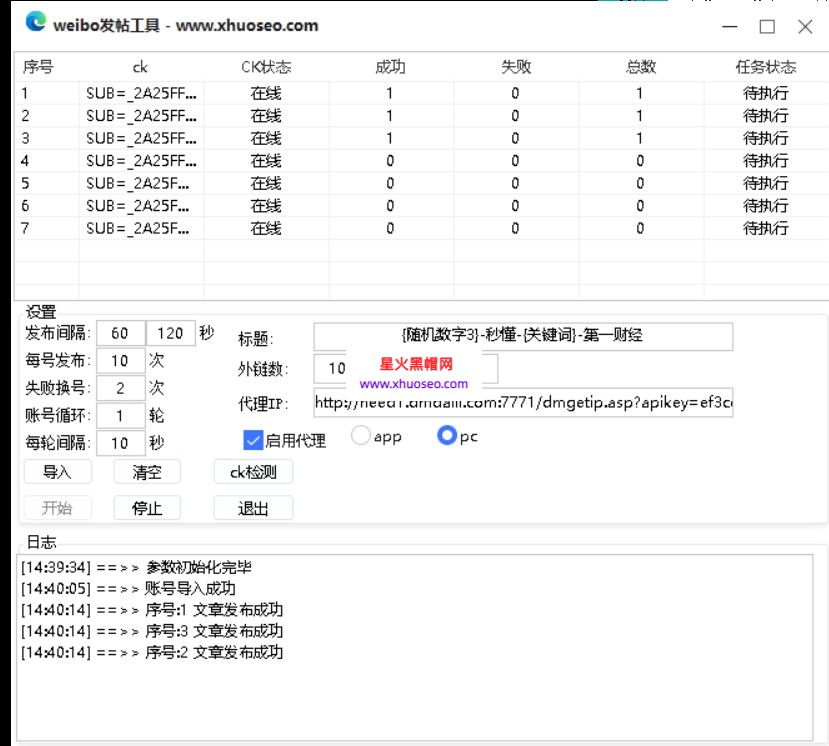Select the app radio button
Viewport: 829px width, 746px height.
[361, 436]
